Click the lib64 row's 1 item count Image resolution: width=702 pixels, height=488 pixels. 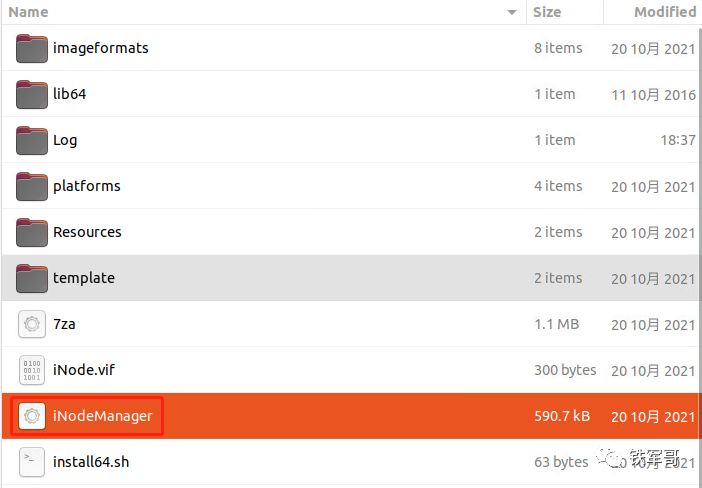click(x=554, y=94)
